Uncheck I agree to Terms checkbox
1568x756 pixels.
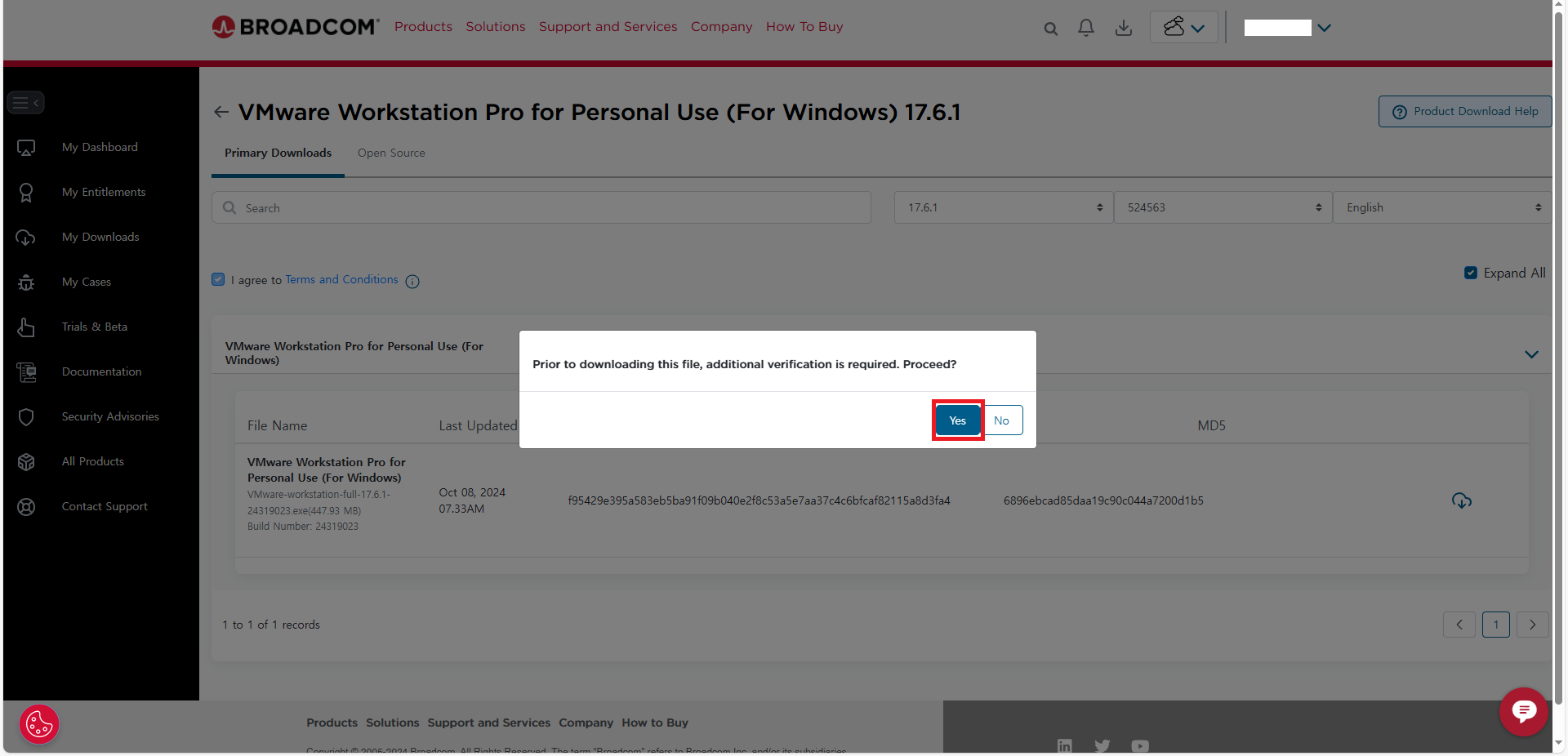pyautogui.click(x=218, y=279)
